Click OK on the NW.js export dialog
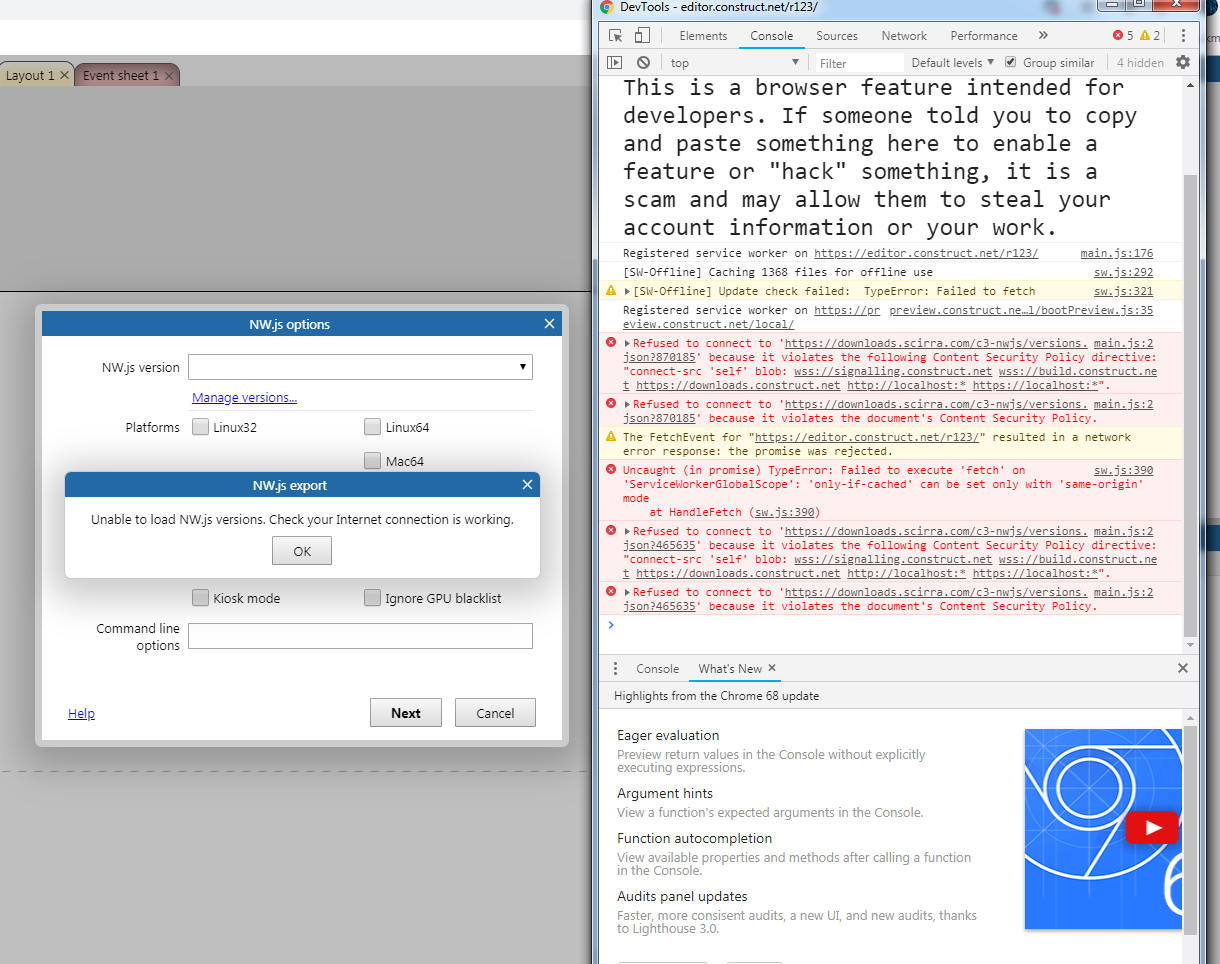 [x=302, y=550]
